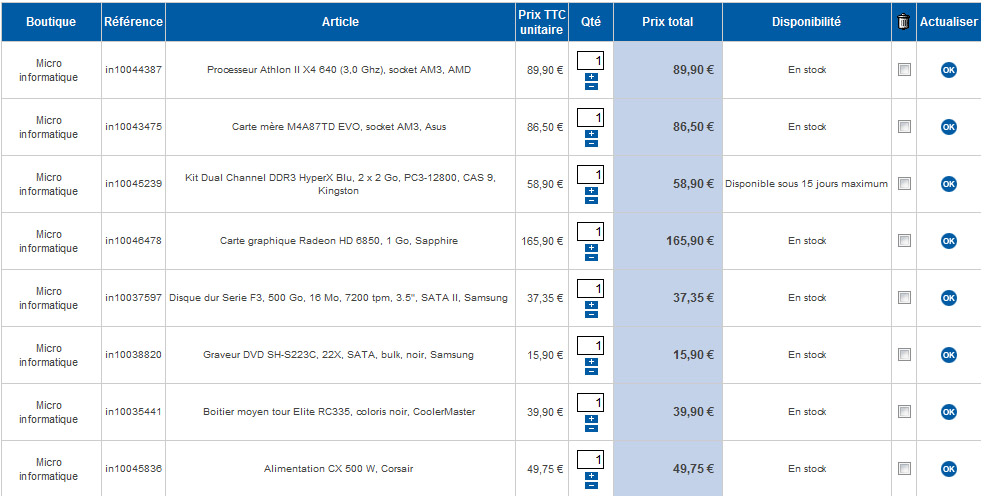This screenshot has height=496, width=986.
Task: Click the Prix total column header
Action: (667, 22)
